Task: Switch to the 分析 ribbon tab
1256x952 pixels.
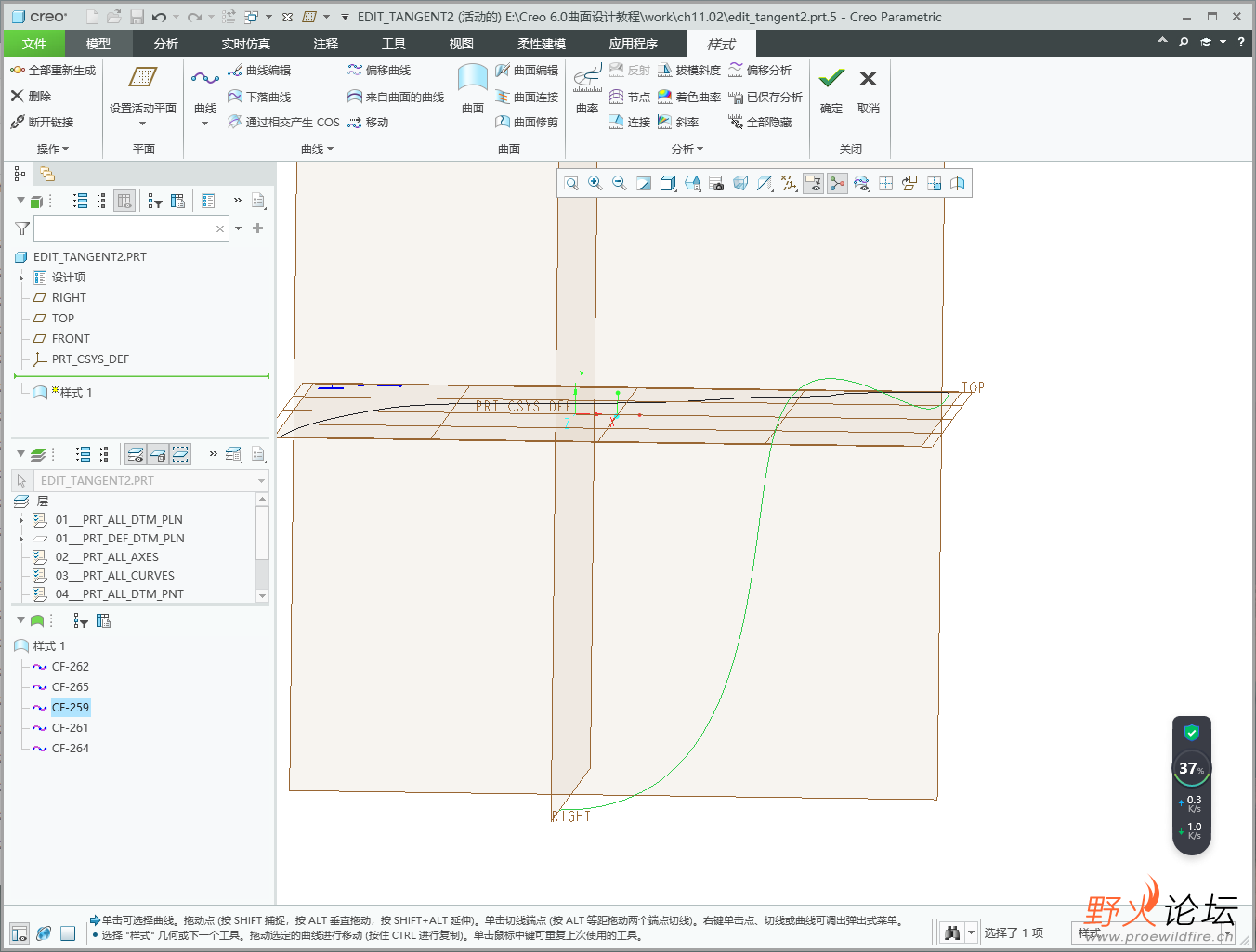Action: pos(166,44)
